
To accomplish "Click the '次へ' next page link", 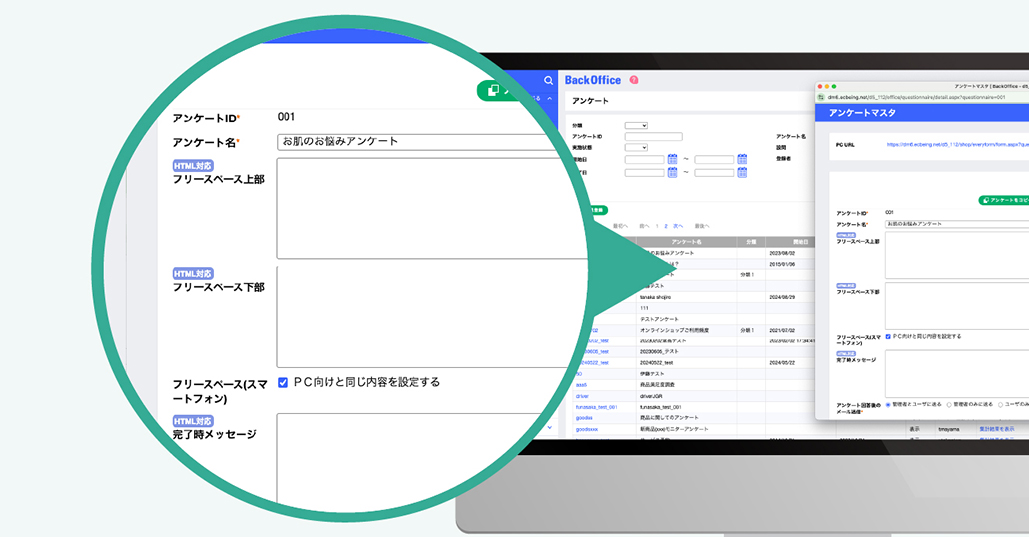I will (678, 226).
